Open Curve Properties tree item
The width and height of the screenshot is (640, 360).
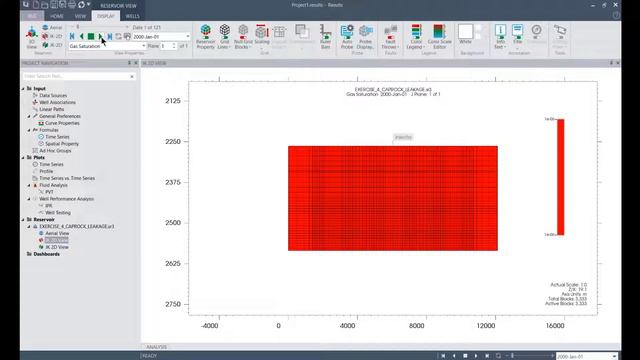(x=62, y=123)
